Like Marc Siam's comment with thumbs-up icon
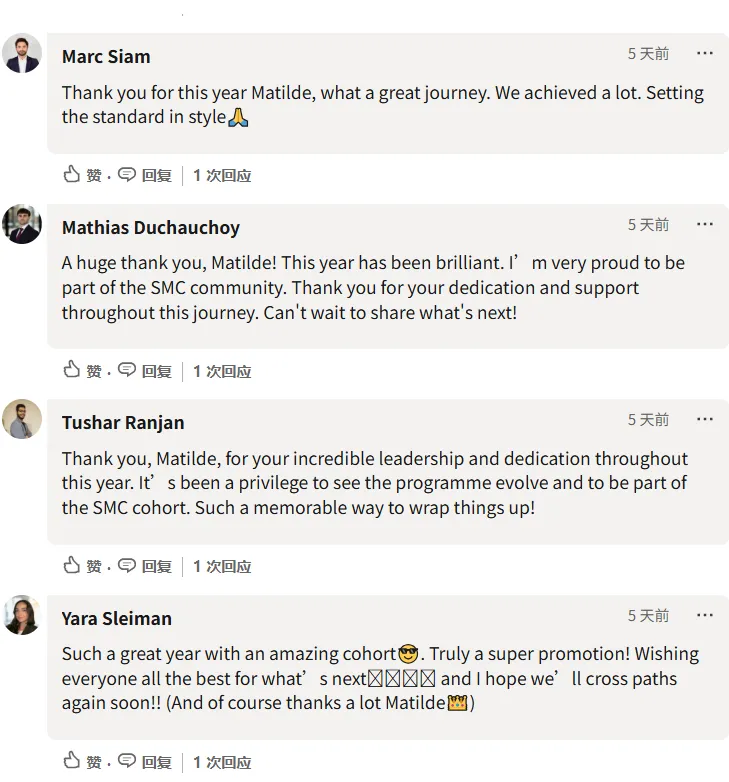This screenshot has height=782, width=729. point(72,175)
